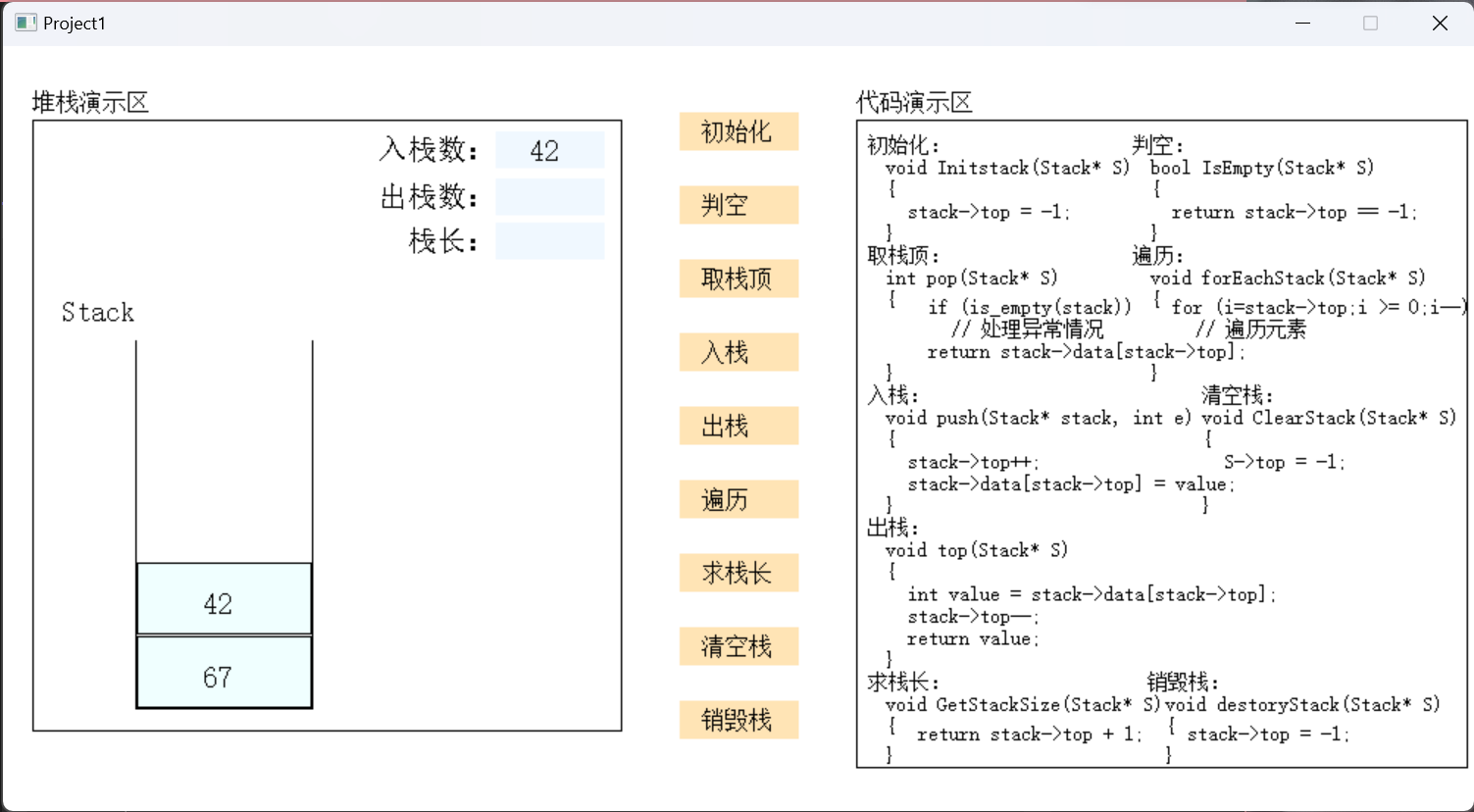Minimize the Project1 window
Image resolution: width=1474 pixels, height=812 pixels.
(x=1302, y=23)
